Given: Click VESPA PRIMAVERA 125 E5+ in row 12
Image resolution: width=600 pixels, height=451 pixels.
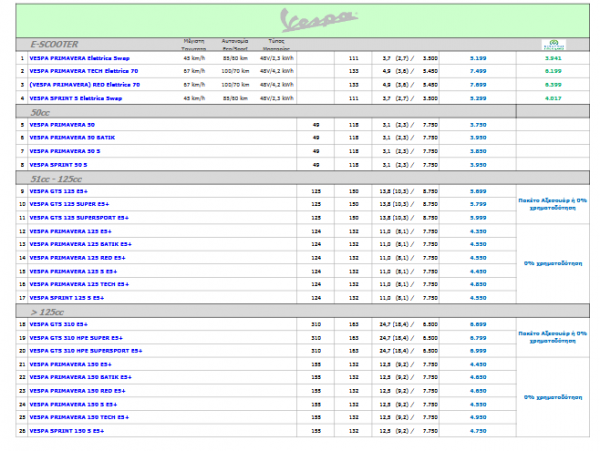Looking at the screenshot, I should pos(70,231).
